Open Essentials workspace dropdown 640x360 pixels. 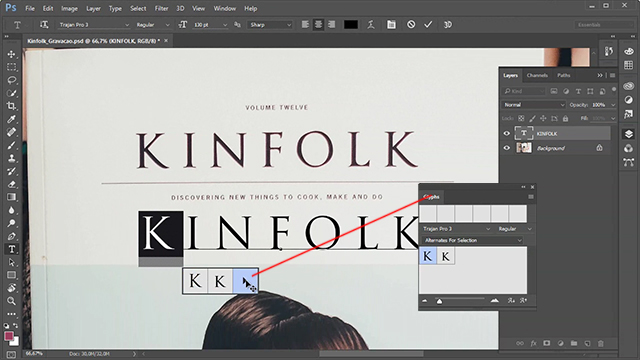(x=604, y=25)
